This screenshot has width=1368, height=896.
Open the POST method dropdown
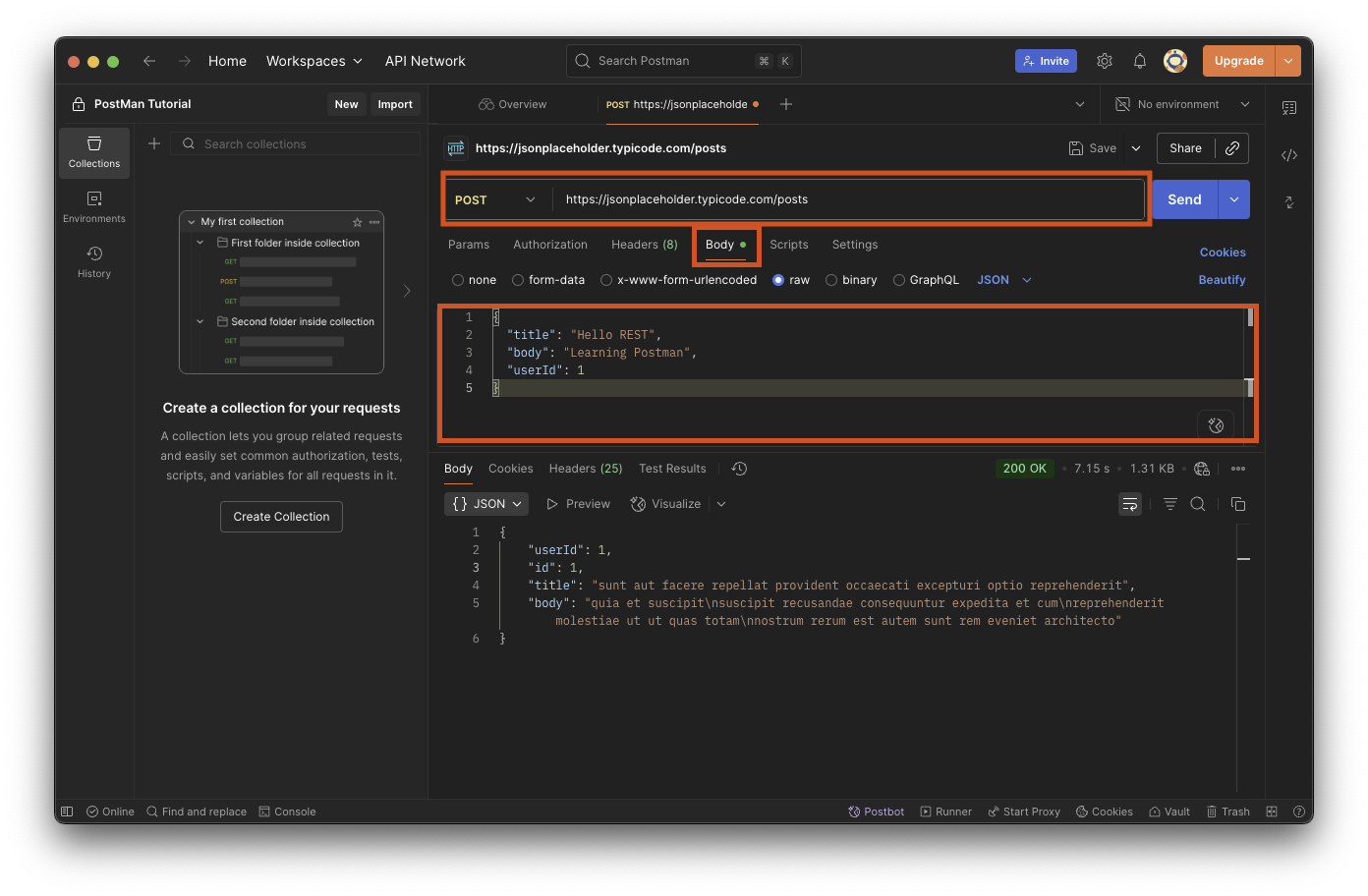pos(495,199)
